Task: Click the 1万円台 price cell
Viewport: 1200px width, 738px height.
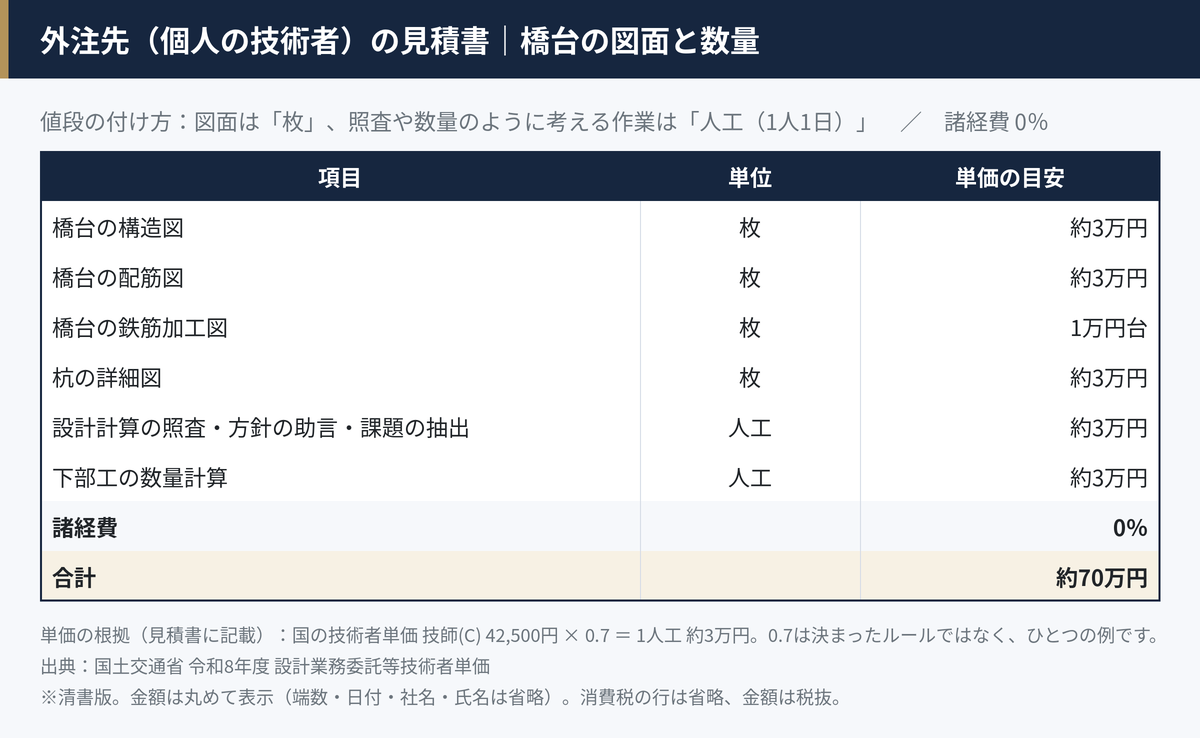Action: [x=1108, y=328]
